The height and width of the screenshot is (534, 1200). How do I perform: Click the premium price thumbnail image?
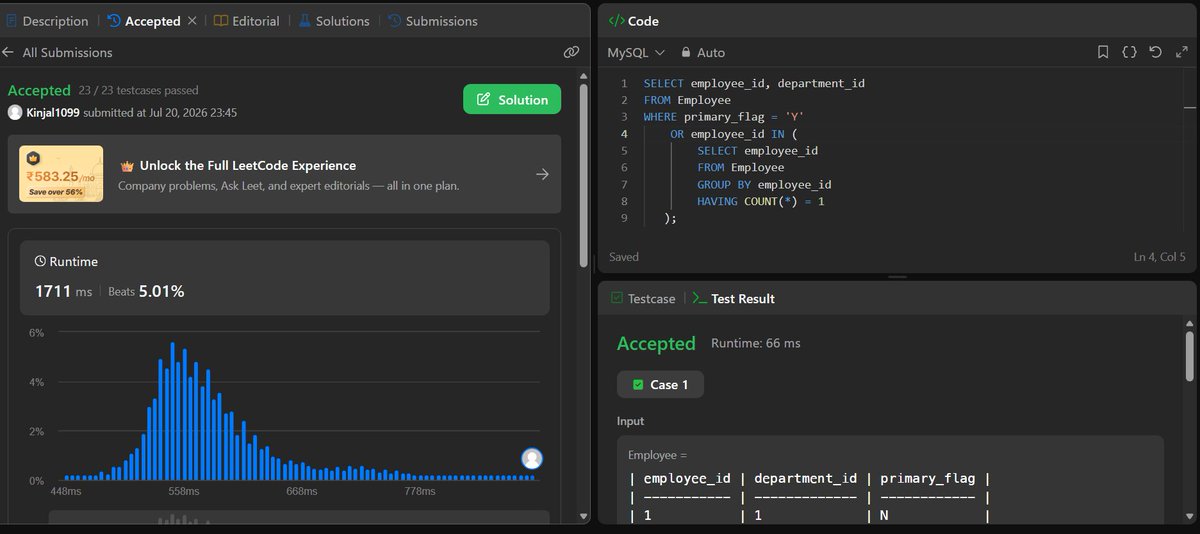(61, 174)
